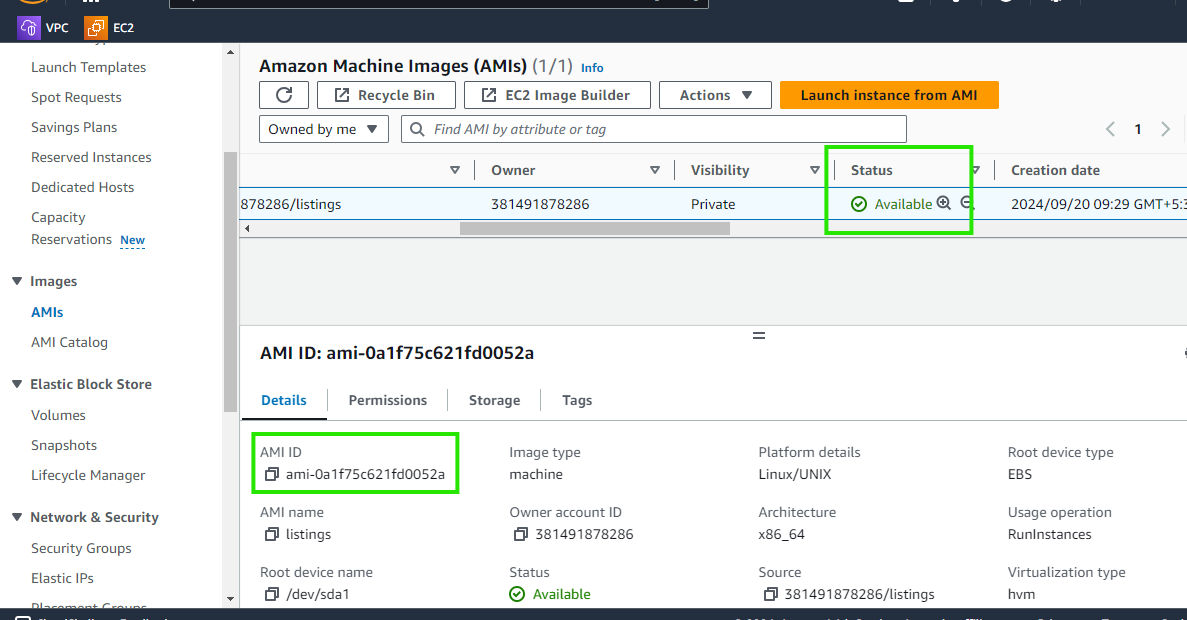
Task: Collapse the Images sidebar section
Action: click(17, 282)
